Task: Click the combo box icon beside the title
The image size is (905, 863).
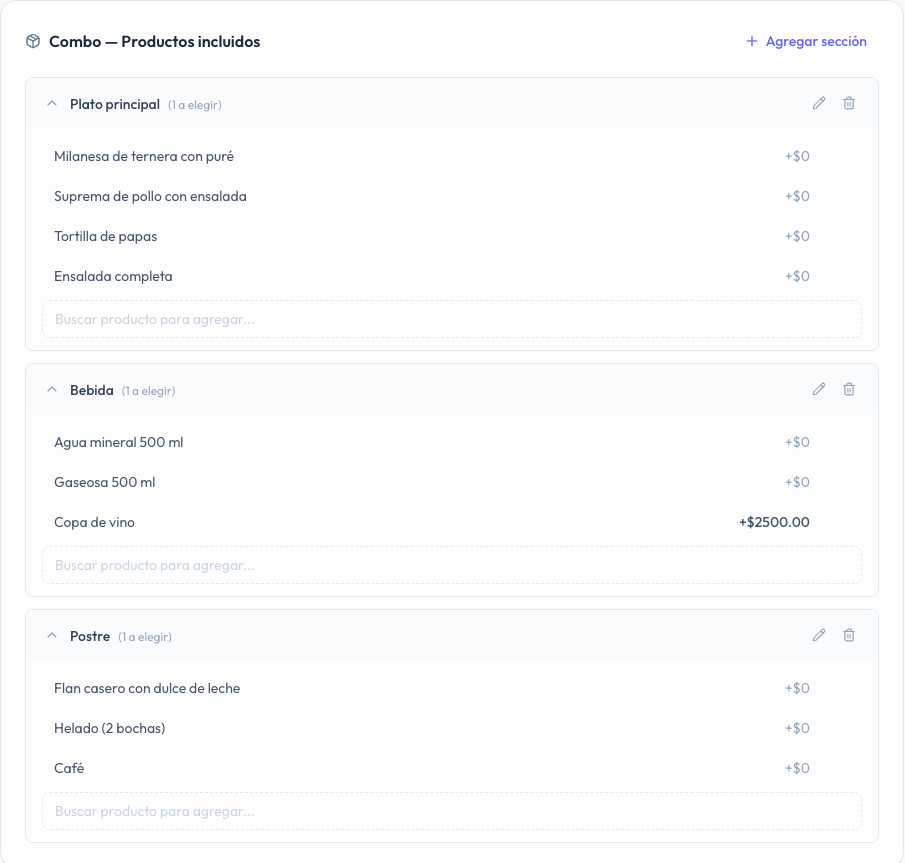Action: coord(33,41)
